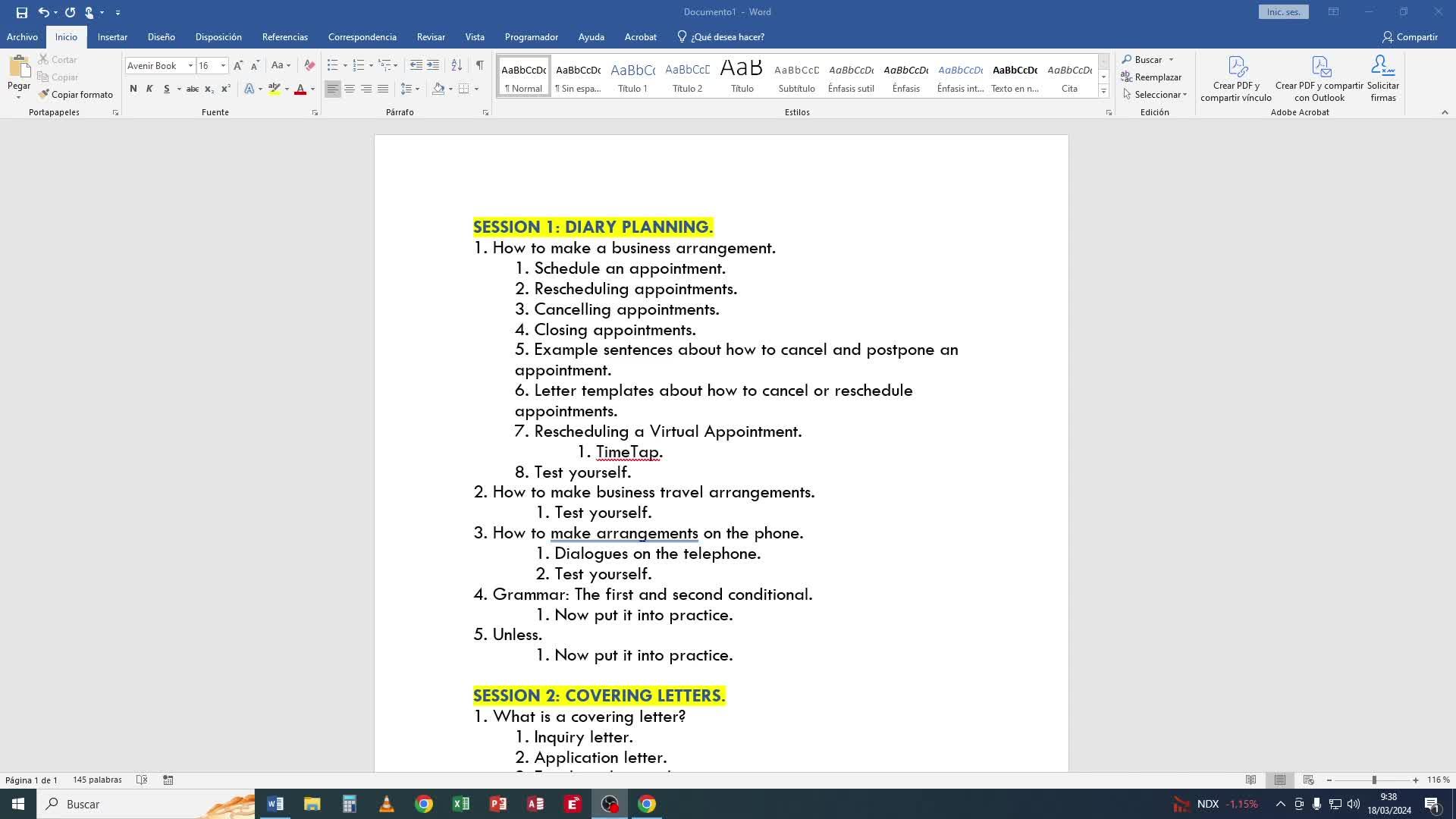Click the Reemplazar button
Image resolution: width=1456 pixels, height=819 pixels.
pyautogui.click(x=1151, y=77)
